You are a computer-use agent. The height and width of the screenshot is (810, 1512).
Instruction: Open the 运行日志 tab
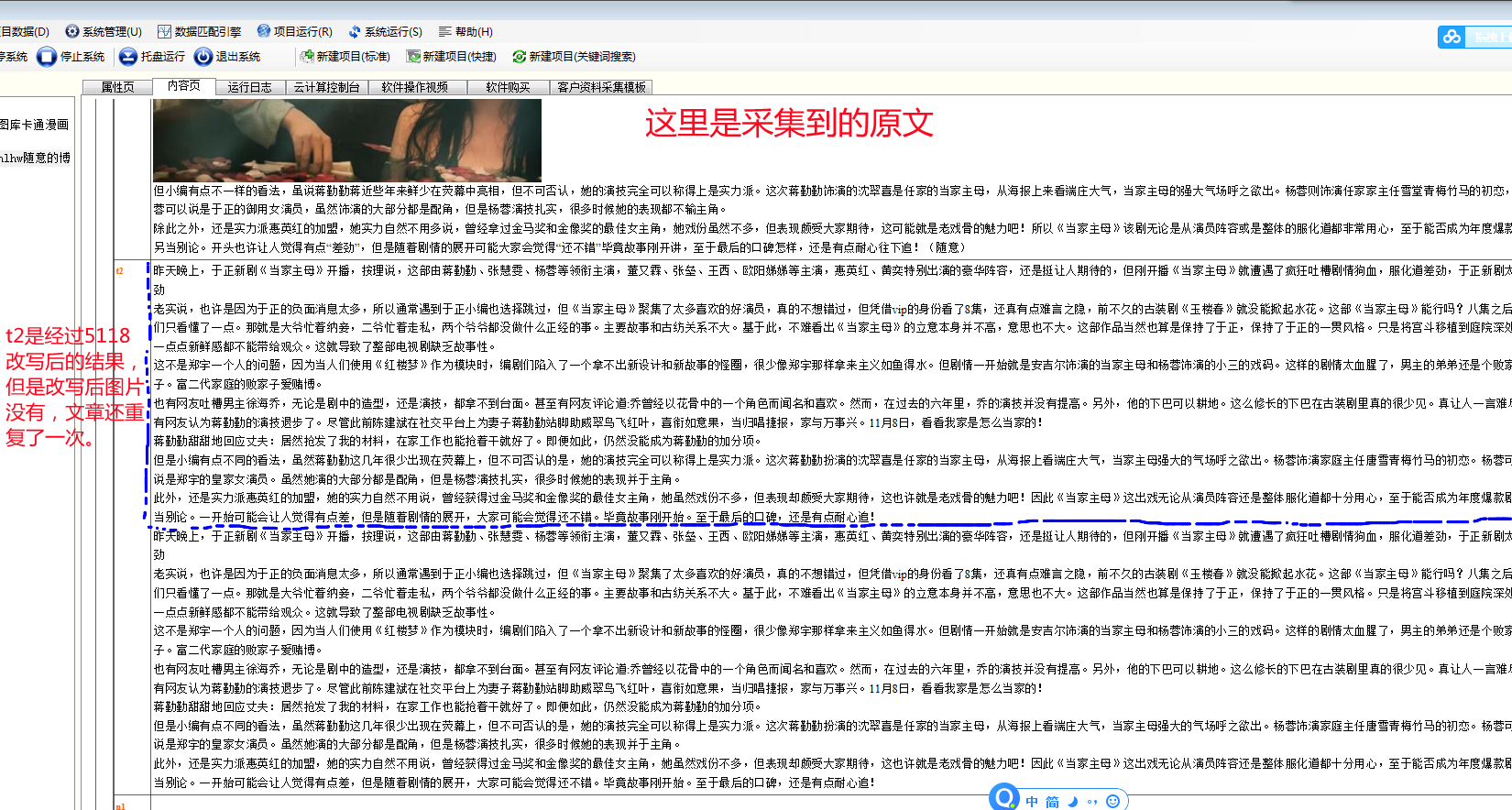tap(249, 87)
